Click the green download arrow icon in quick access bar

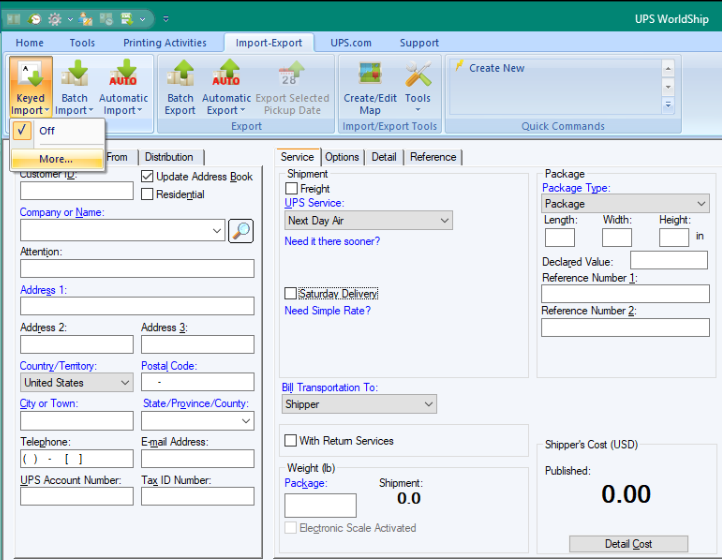pyautogui.click(x=126, y=19)
